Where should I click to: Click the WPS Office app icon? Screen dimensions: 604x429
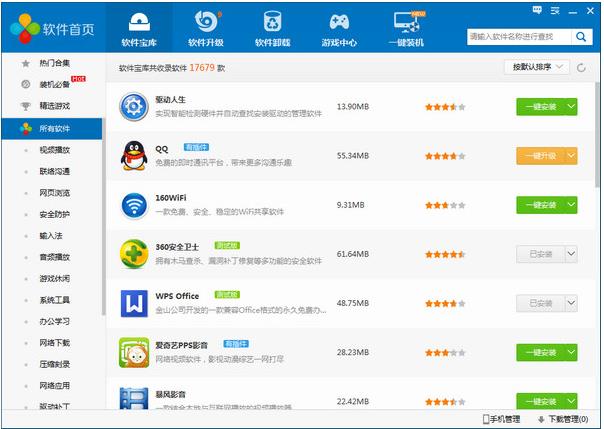click(x=134, y=303)
